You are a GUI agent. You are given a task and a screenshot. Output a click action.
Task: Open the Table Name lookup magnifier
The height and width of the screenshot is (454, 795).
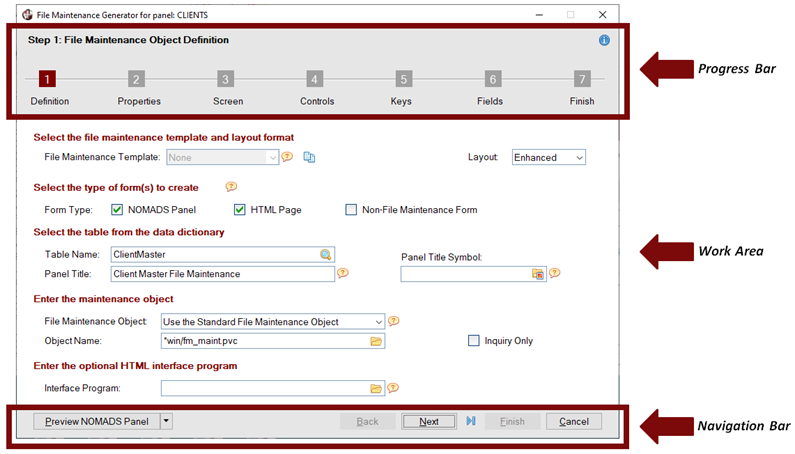click(x=325, y=255)
